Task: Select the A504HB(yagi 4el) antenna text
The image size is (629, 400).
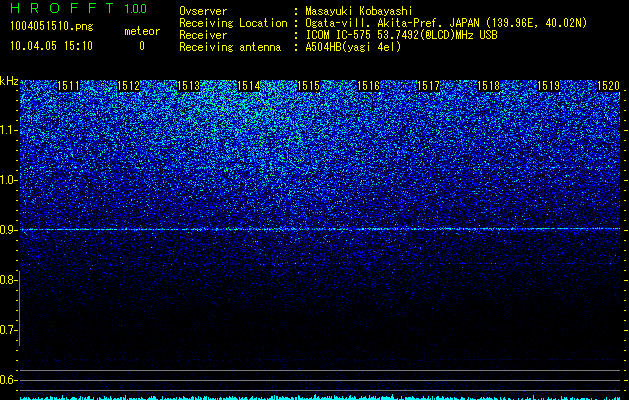Action: pyautogui.click(x=353, y=47)
